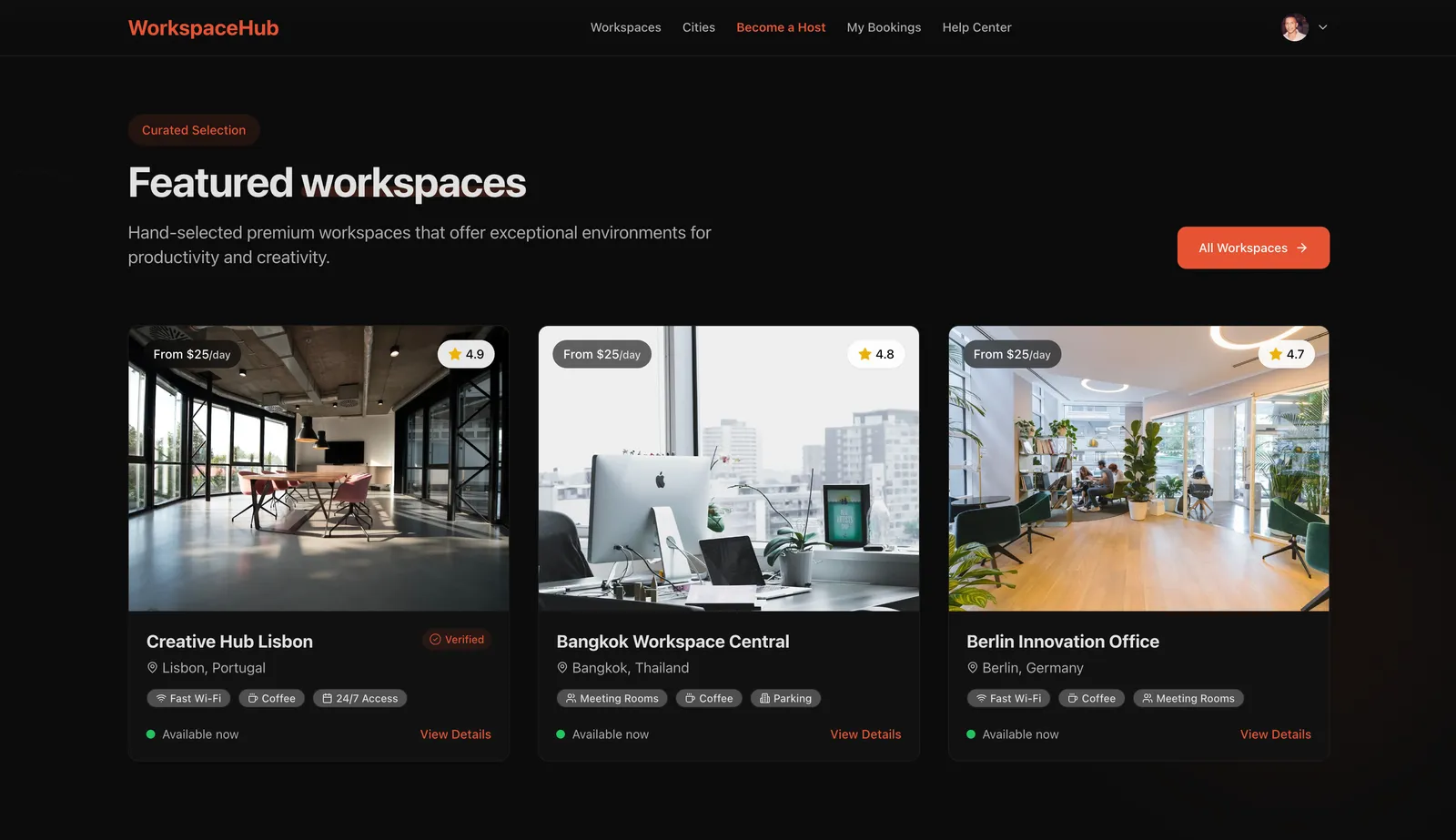
Task: Select the 24/7 Access amenity tag
Action: point(360,699)
